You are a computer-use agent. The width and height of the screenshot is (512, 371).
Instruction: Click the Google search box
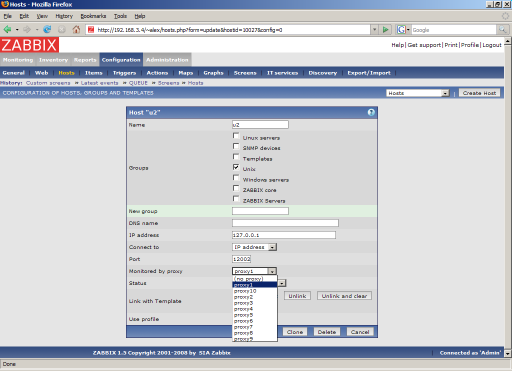pyautogui.click(x=454, y=30)
